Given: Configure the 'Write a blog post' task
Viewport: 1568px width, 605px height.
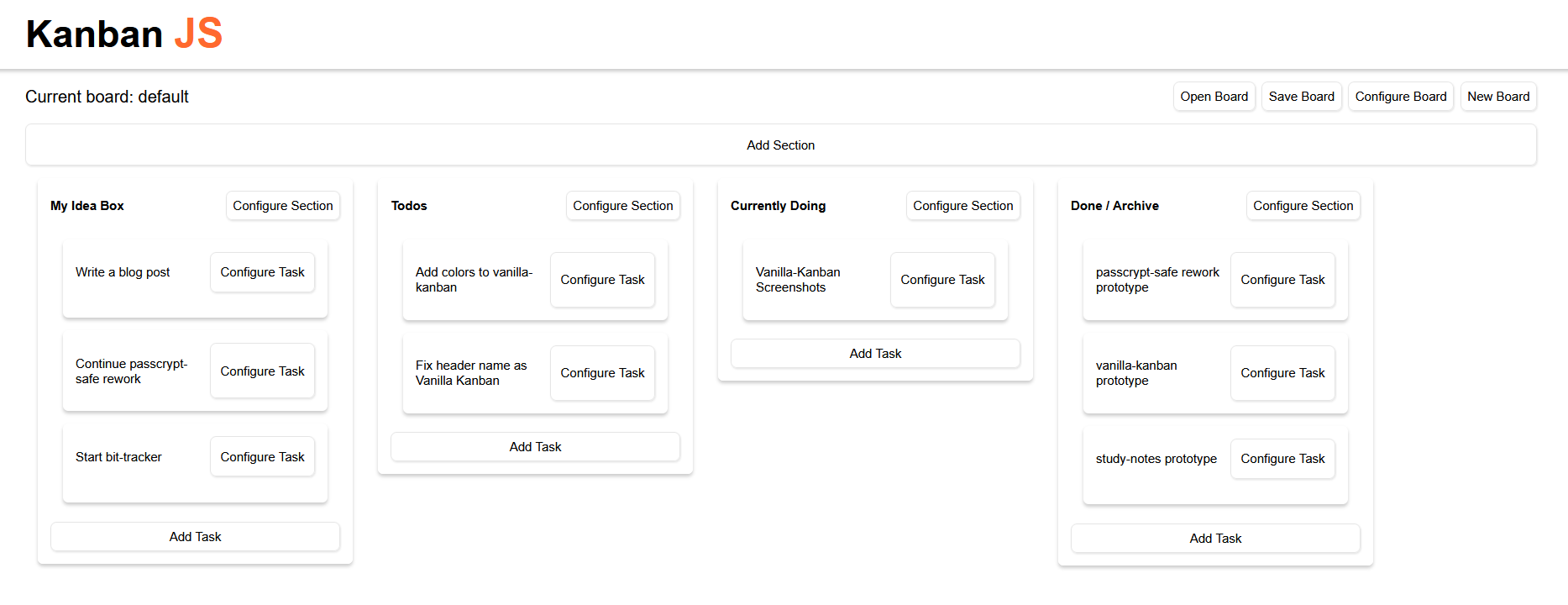Looking at the screenshot, I should coord(262,272).
